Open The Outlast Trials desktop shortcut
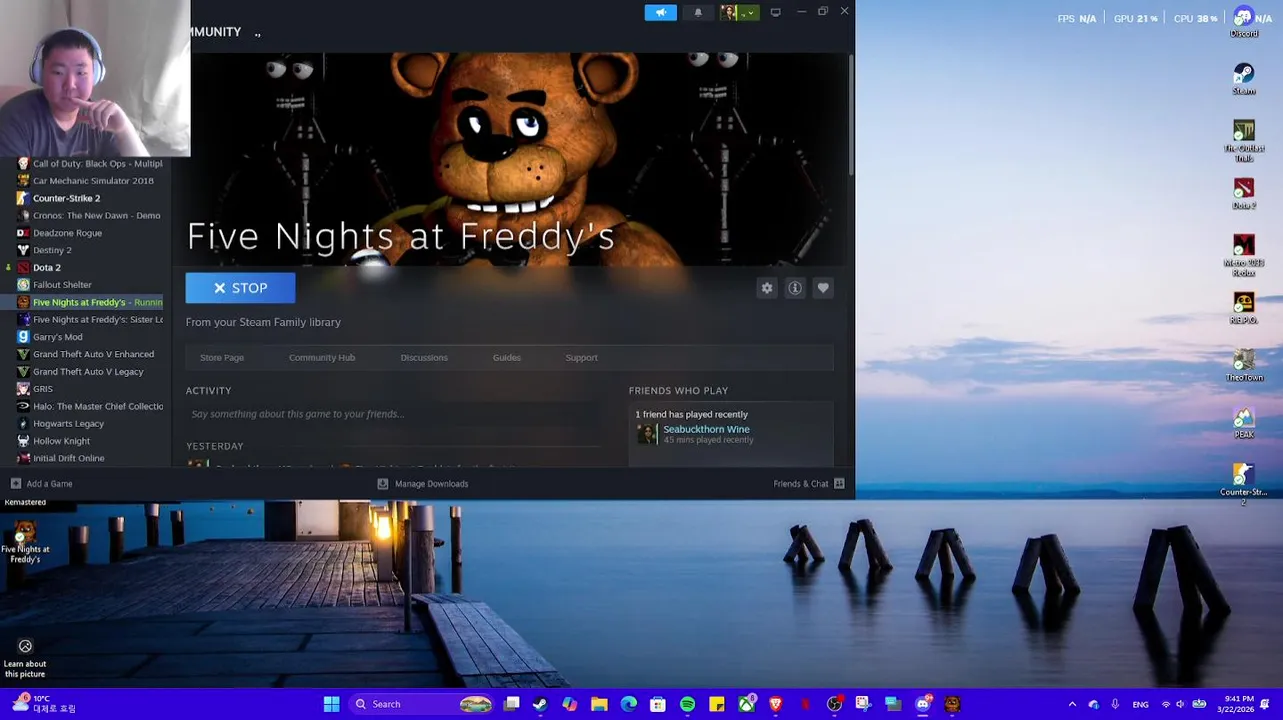 (1244, 141)
